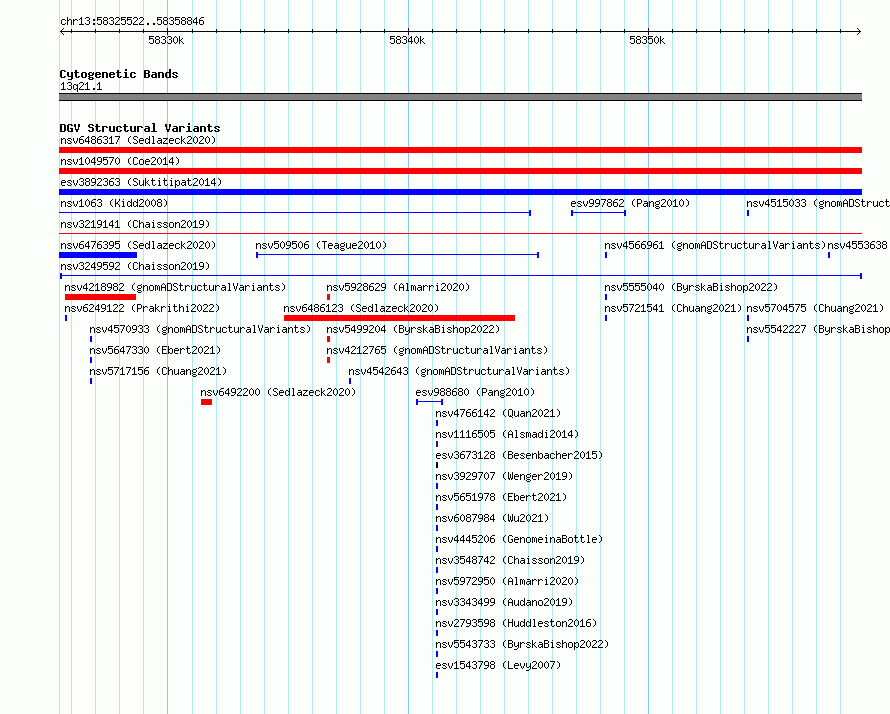Click nsv5704575 (Chuang2021) label

coord(815,308)
